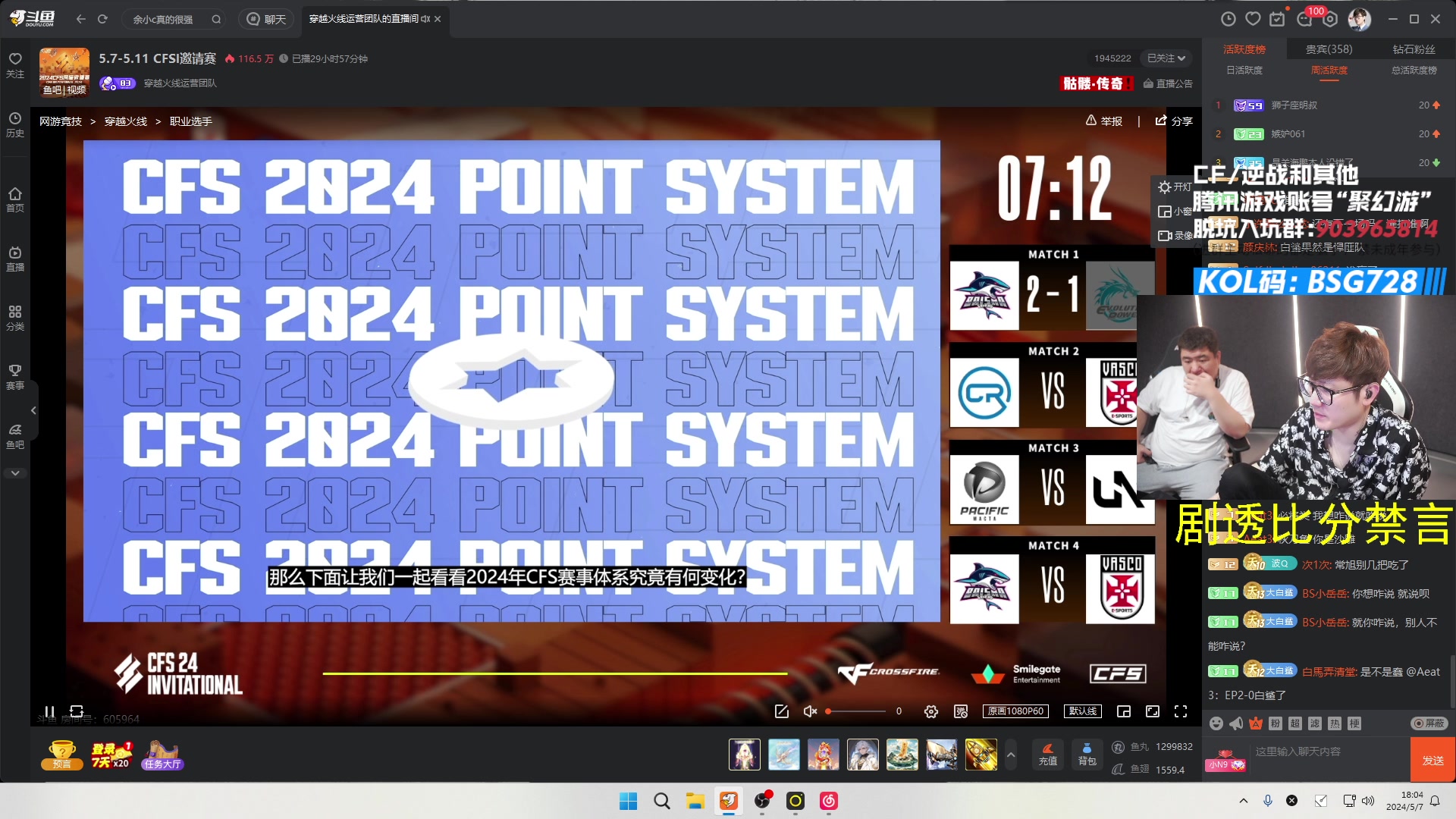Open daily tasks calendar icon
The image size is (1456, 819).
click(1278, 19)
